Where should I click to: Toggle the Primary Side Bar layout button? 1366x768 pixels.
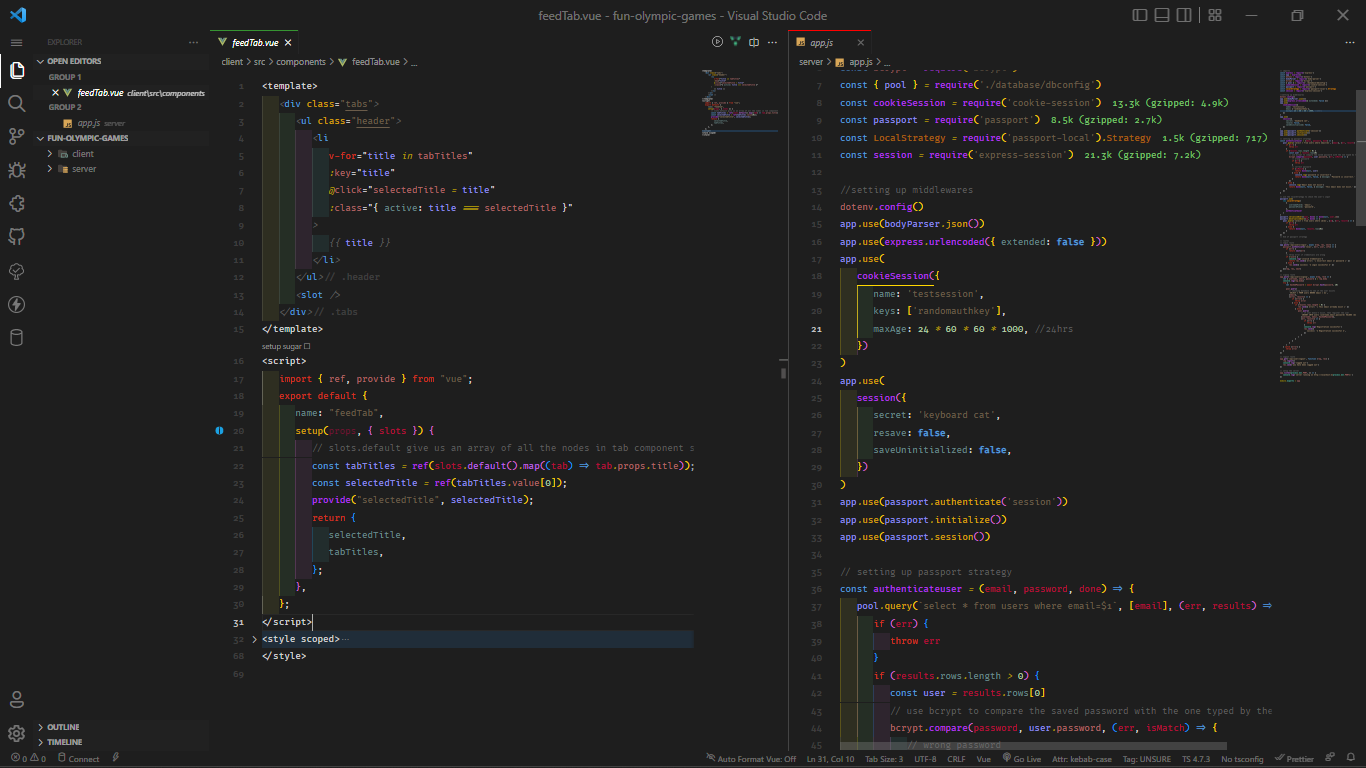click(1140, 15)
